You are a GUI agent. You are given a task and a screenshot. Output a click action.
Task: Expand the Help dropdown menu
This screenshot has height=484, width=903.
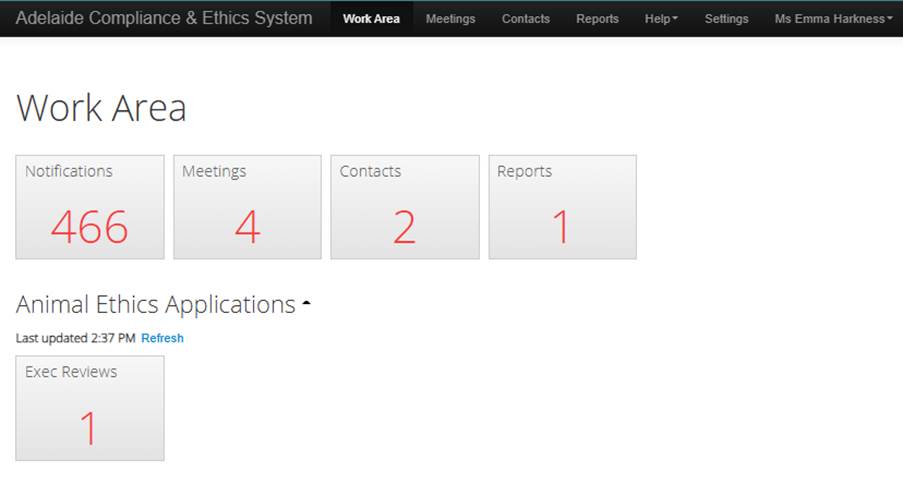pos(661,19)
